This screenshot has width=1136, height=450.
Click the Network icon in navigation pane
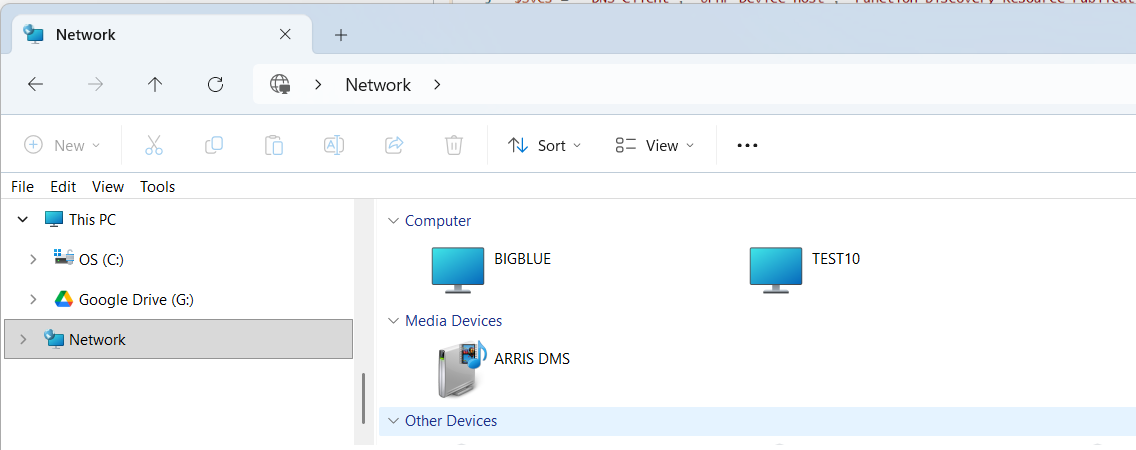click(x=54, y=338)
